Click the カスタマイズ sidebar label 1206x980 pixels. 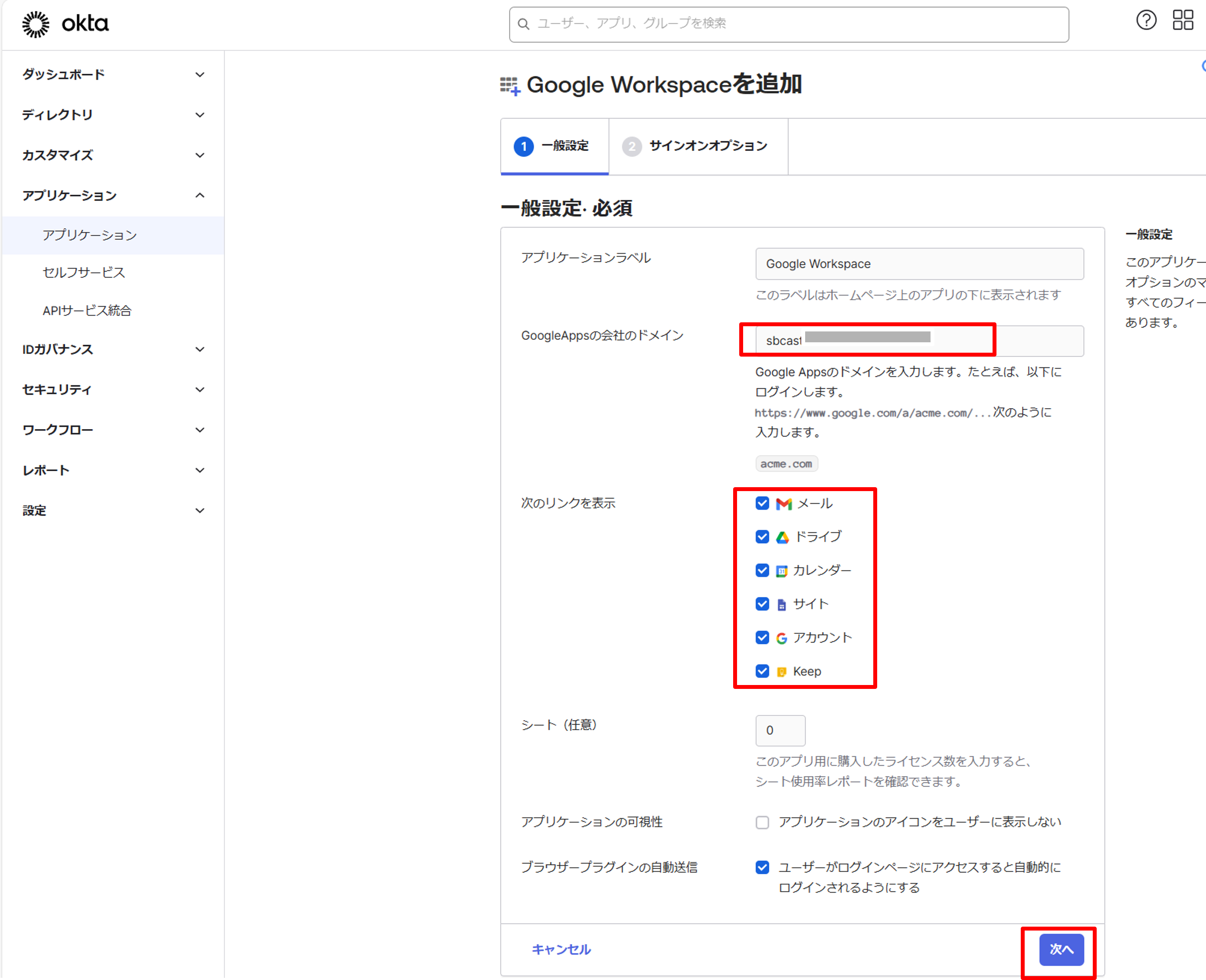(58, 155)
